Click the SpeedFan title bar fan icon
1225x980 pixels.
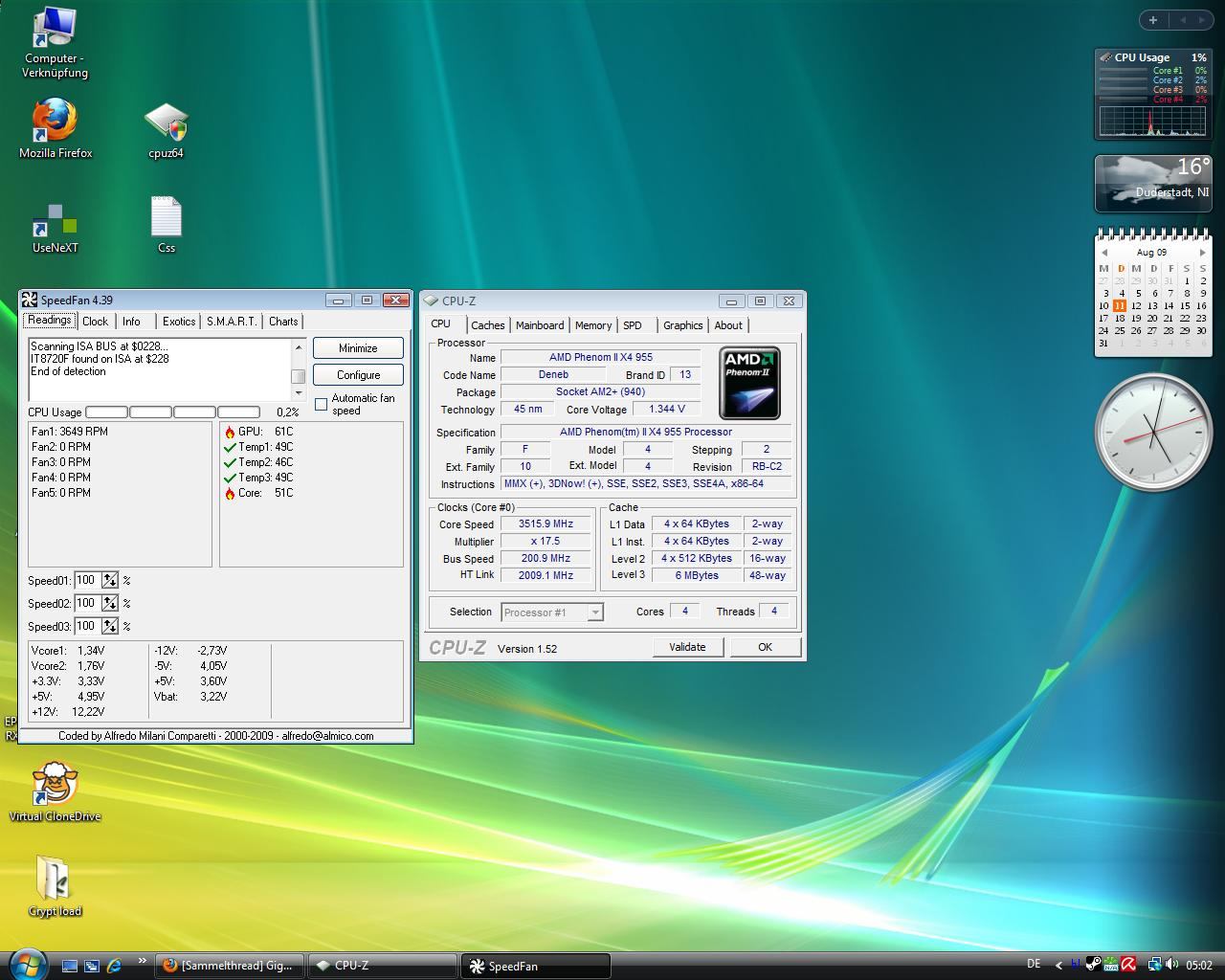coord(30,300)
